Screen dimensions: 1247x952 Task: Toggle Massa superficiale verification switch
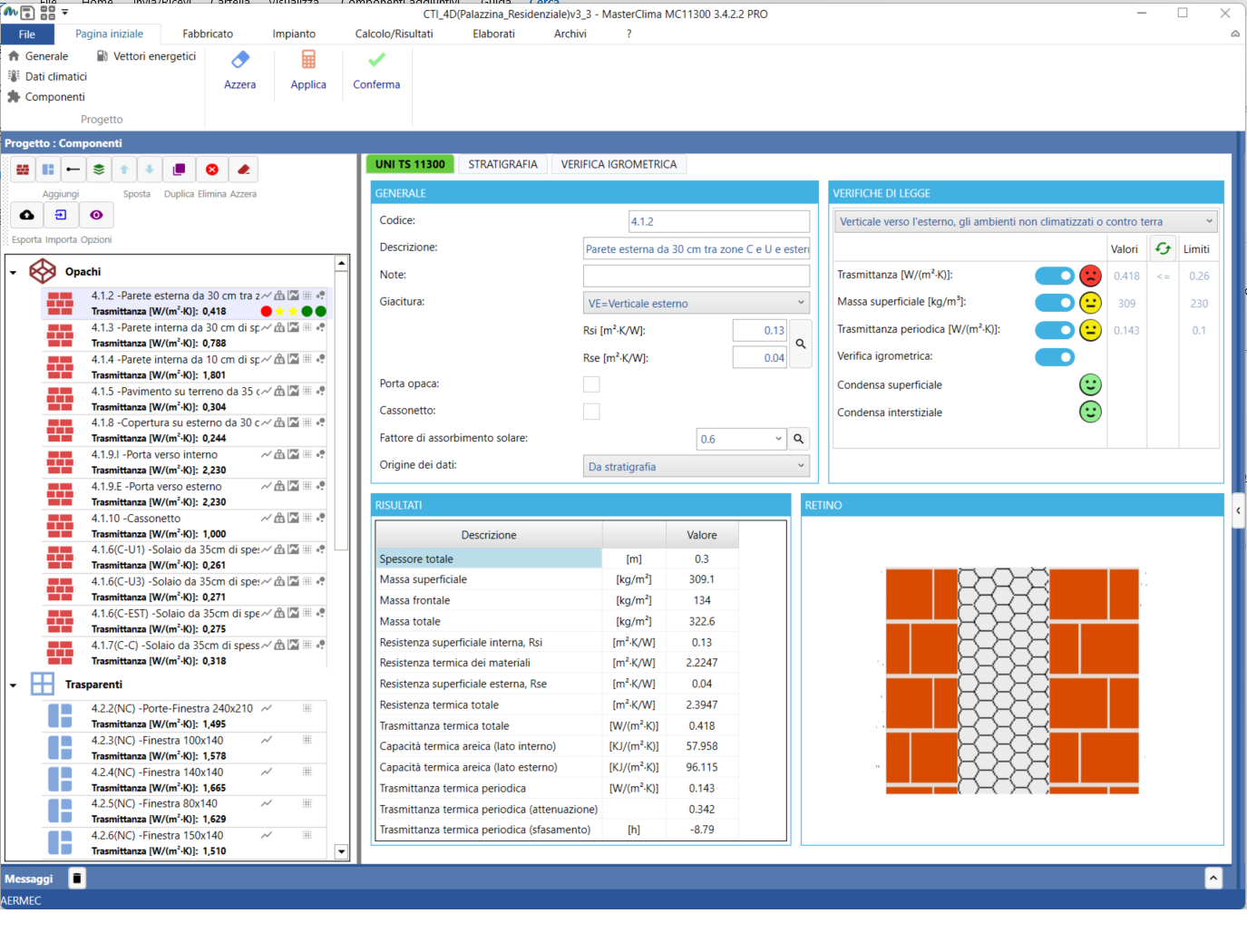1055,303
